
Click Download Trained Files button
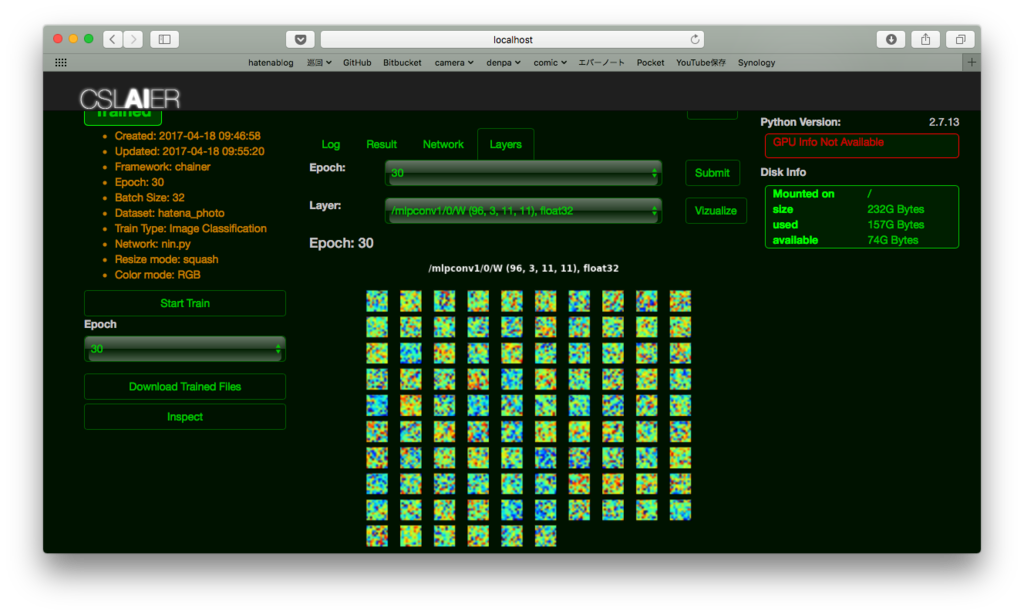click(x=185, y=386)
